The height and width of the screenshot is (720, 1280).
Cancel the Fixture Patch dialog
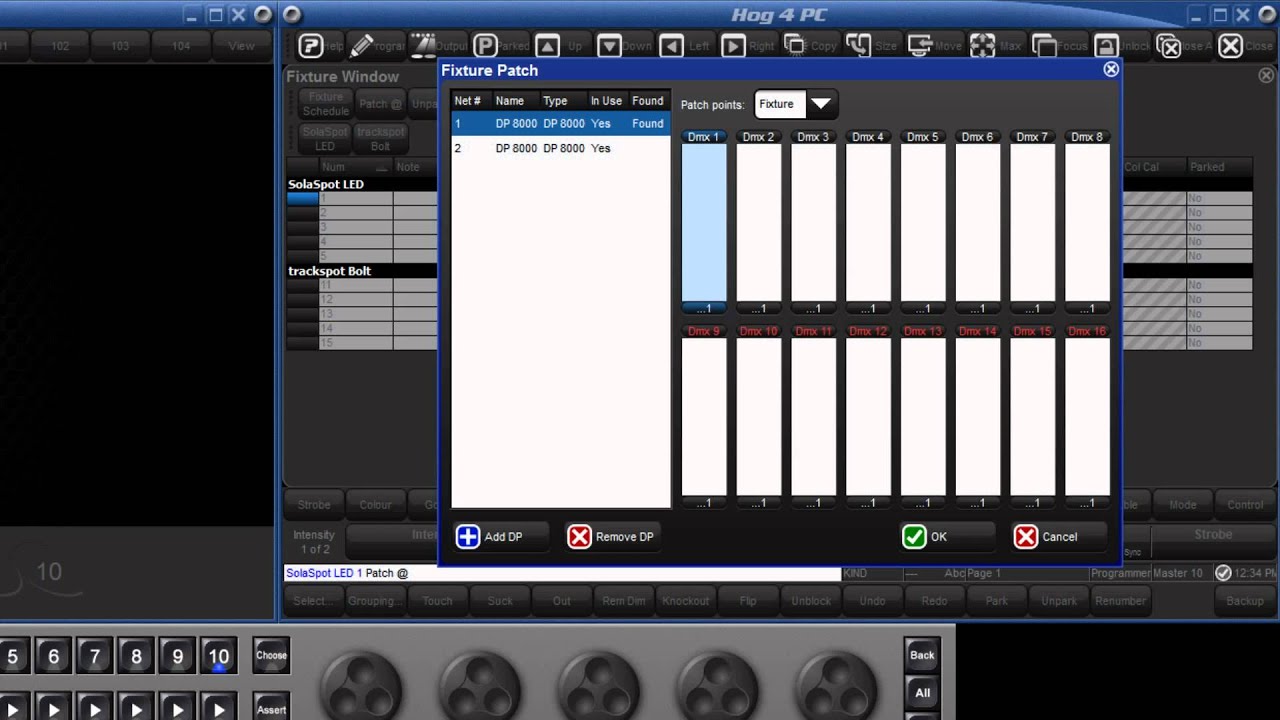(x=1058, y=537)
